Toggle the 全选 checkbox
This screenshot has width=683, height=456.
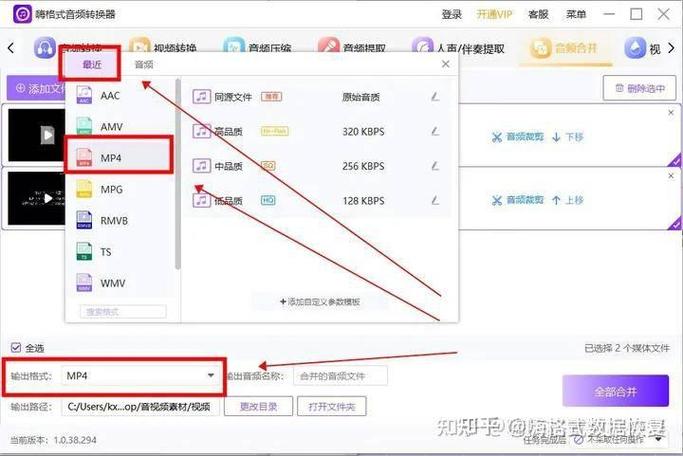(16, 348)
